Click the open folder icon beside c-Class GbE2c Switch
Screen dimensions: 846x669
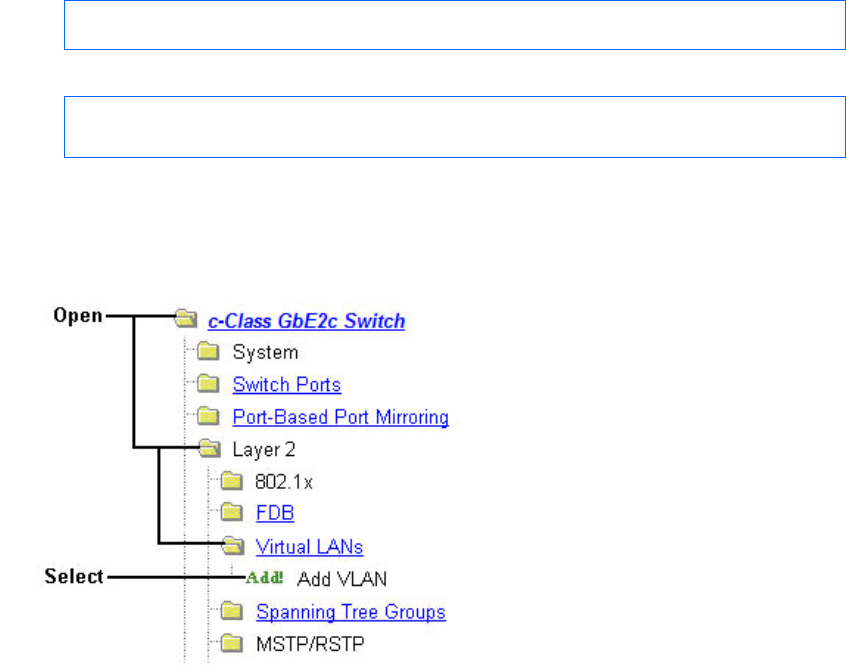[x=184, y=321]
